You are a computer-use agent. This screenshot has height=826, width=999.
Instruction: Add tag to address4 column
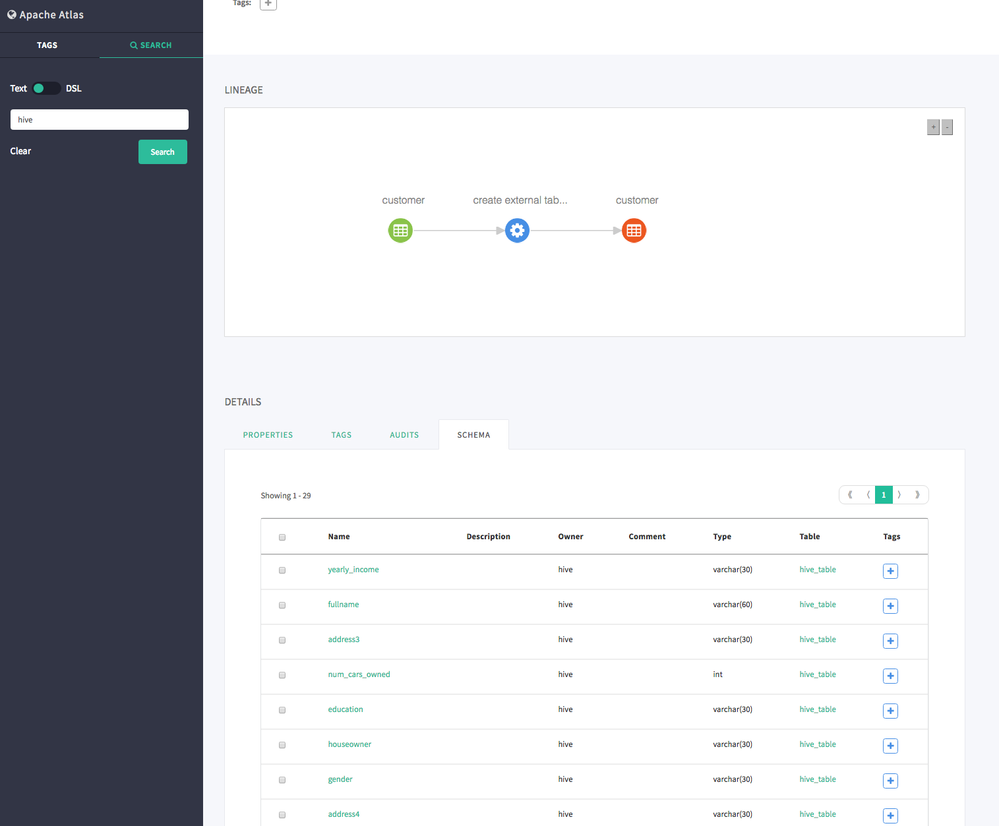pyautogui.click(x=890, y=816)
